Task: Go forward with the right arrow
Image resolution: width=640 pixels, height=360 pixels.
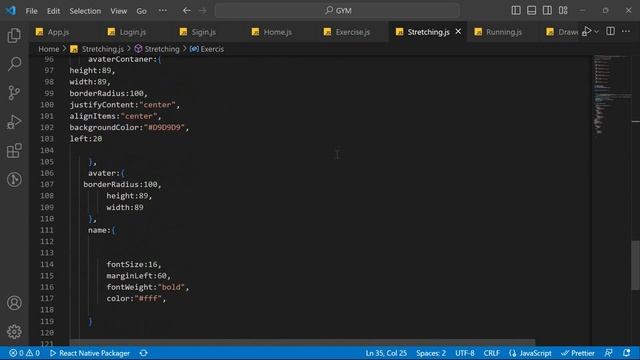Action: (203, 11)
